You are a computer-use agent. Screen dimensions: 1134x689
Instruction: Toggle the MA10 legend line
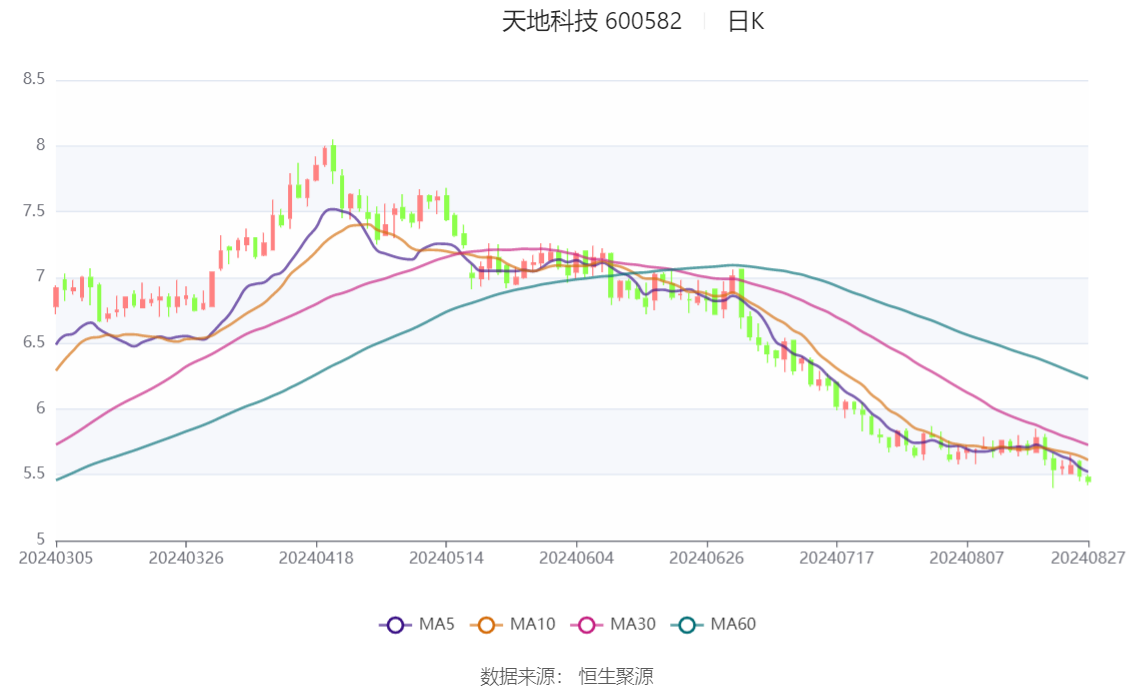(513, 625)
